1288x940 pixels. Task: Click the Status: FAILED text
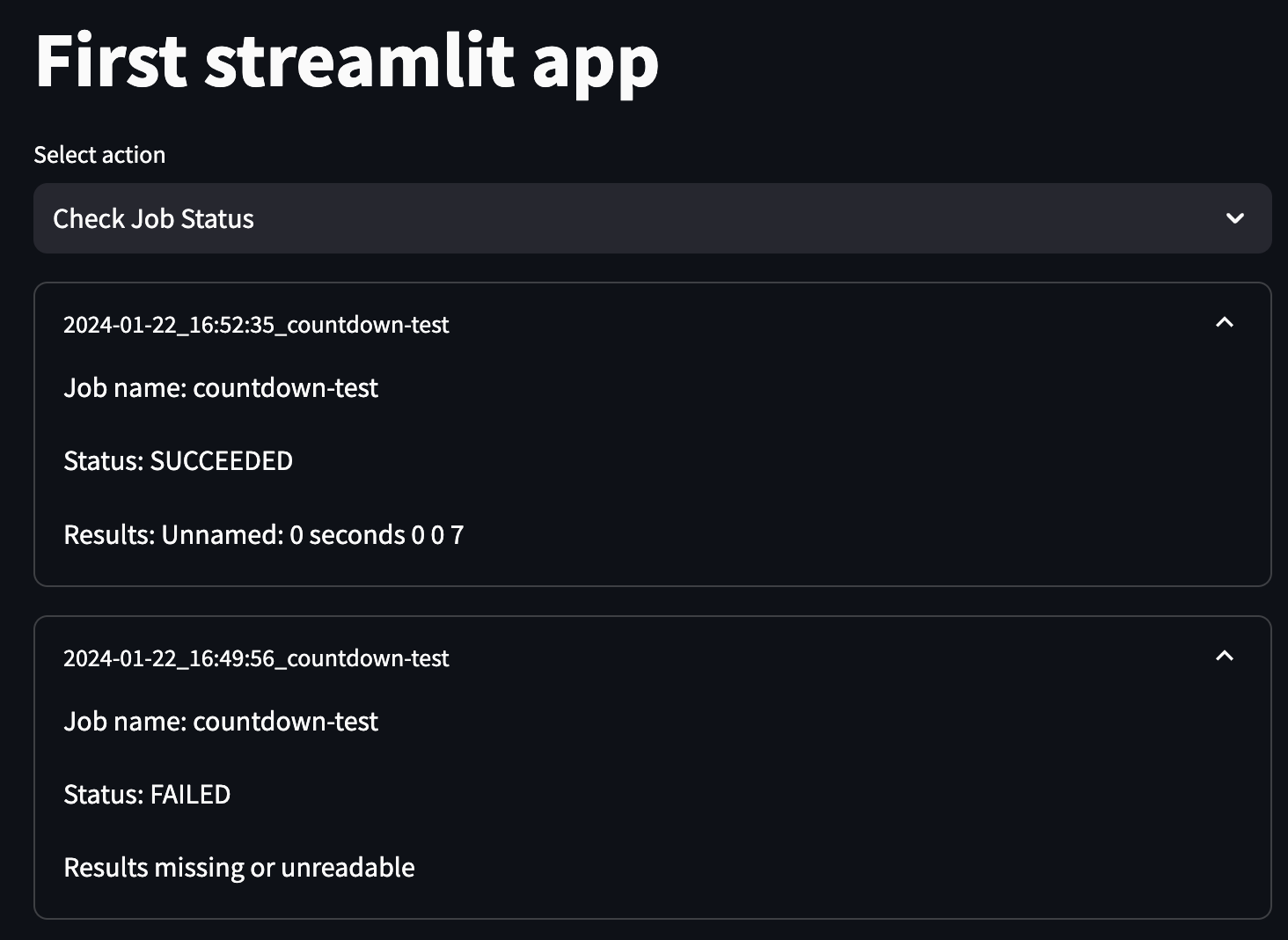[147, 795]
